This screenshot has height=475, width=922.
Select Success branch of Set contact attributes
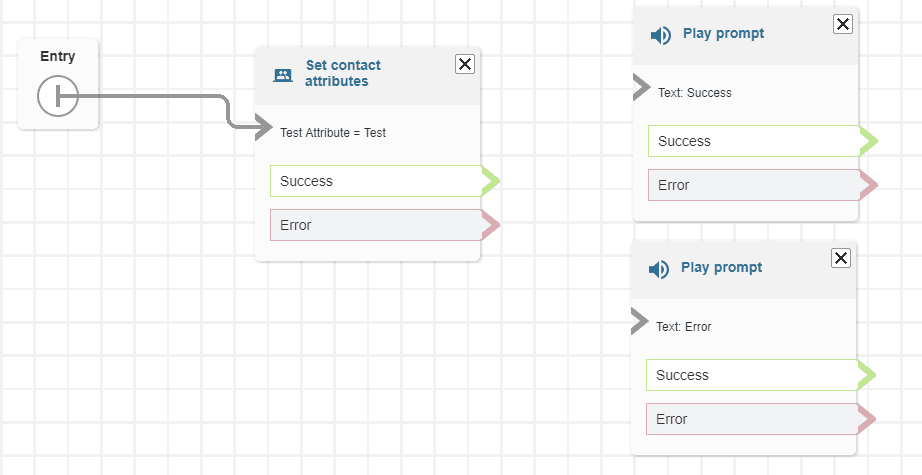coord(375,181)
